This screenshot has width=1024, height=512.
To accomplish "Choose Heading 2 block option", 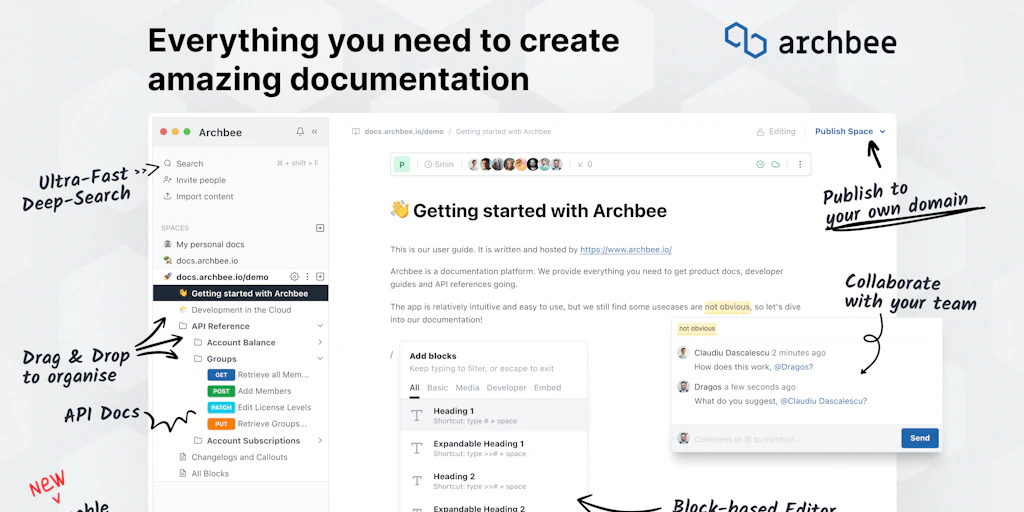I will point(494,481).
